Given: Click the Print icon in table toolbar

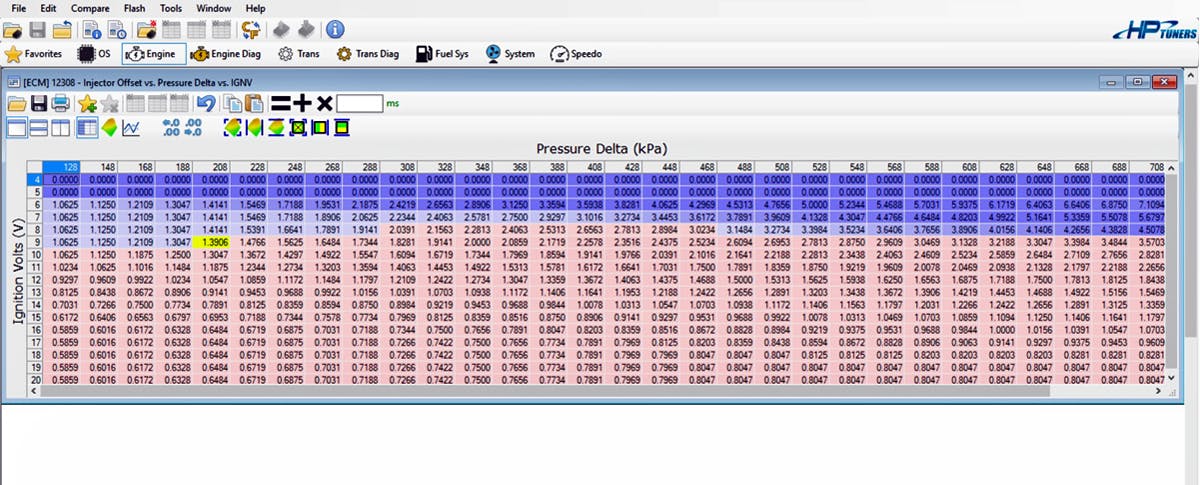Looking at the screenshot, I should (x=62, y=104).
